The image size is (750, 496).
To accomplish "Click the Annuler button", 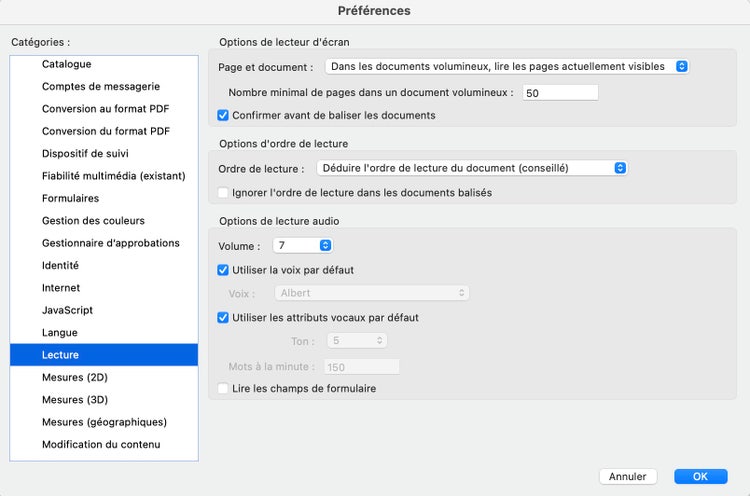I will pyautogui.click(x=628, y=477).
